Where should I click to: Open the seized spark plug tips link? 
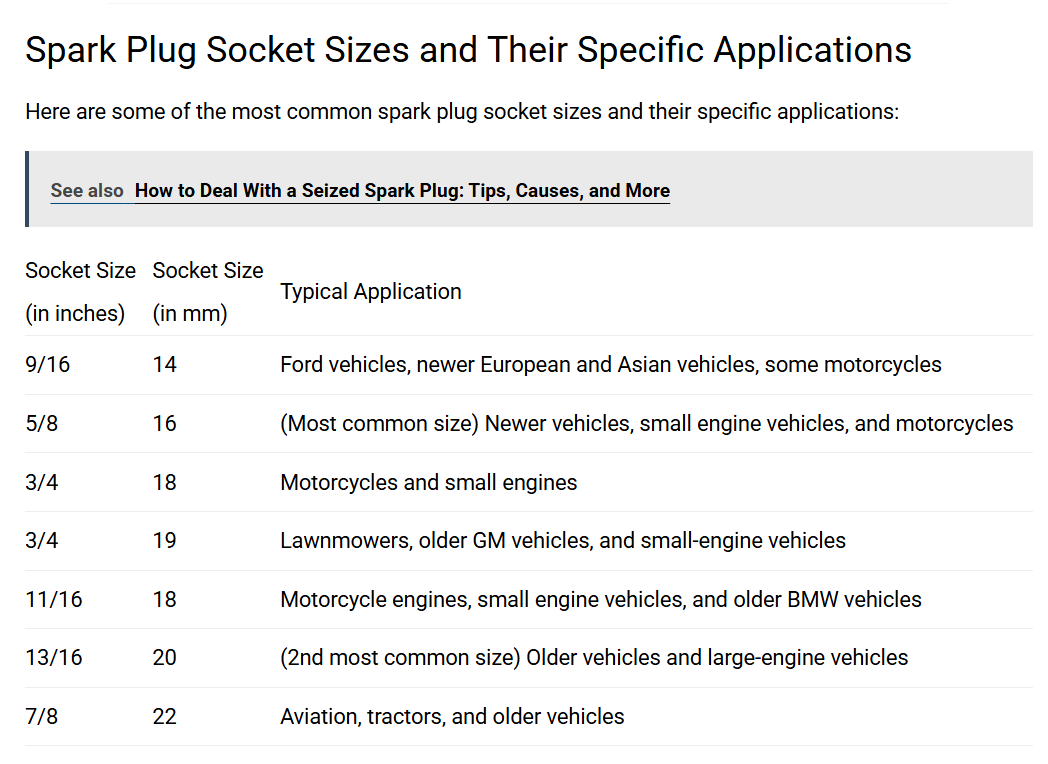pyautogui.click(x=402, y=190)
